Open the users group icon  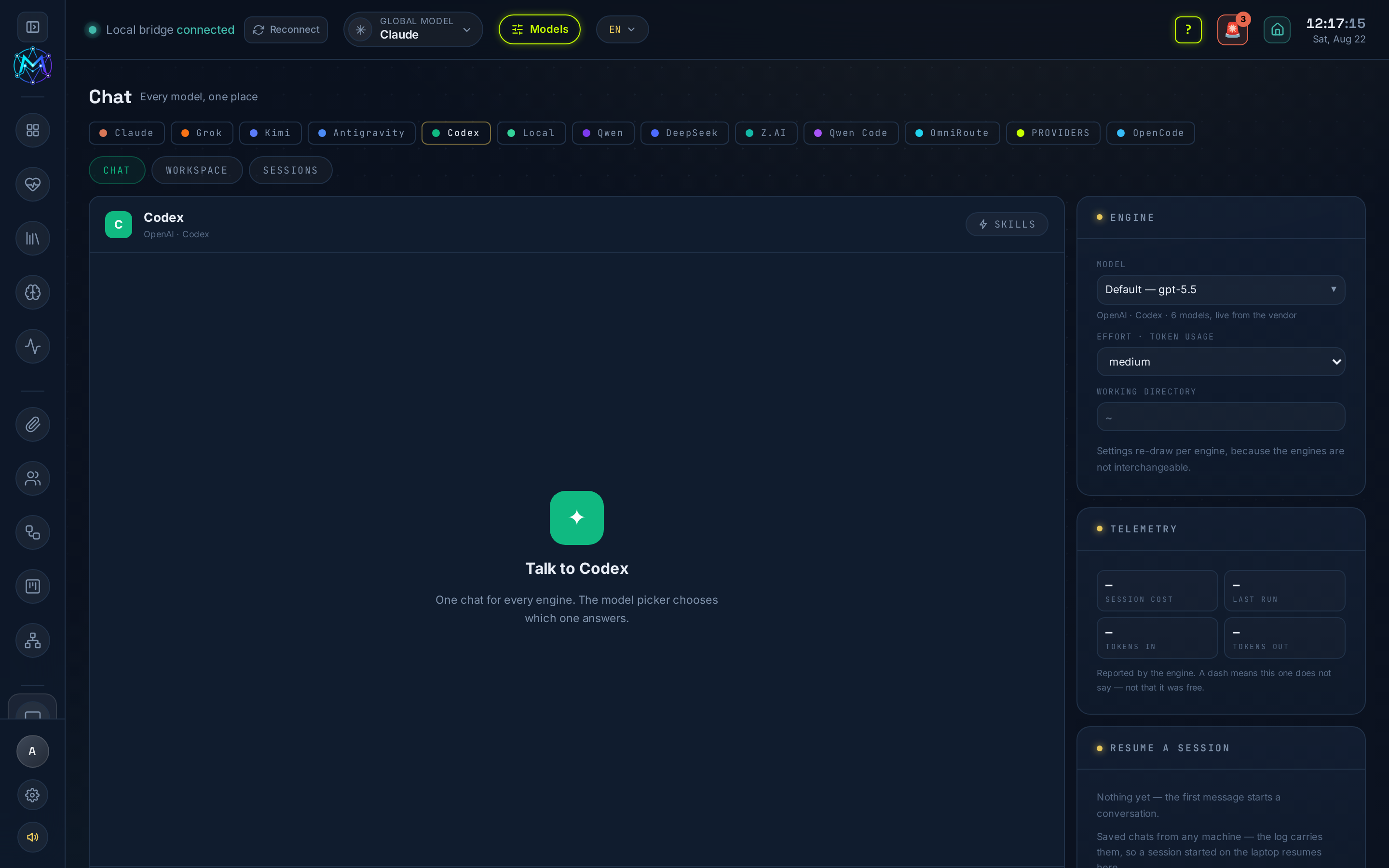33,478
